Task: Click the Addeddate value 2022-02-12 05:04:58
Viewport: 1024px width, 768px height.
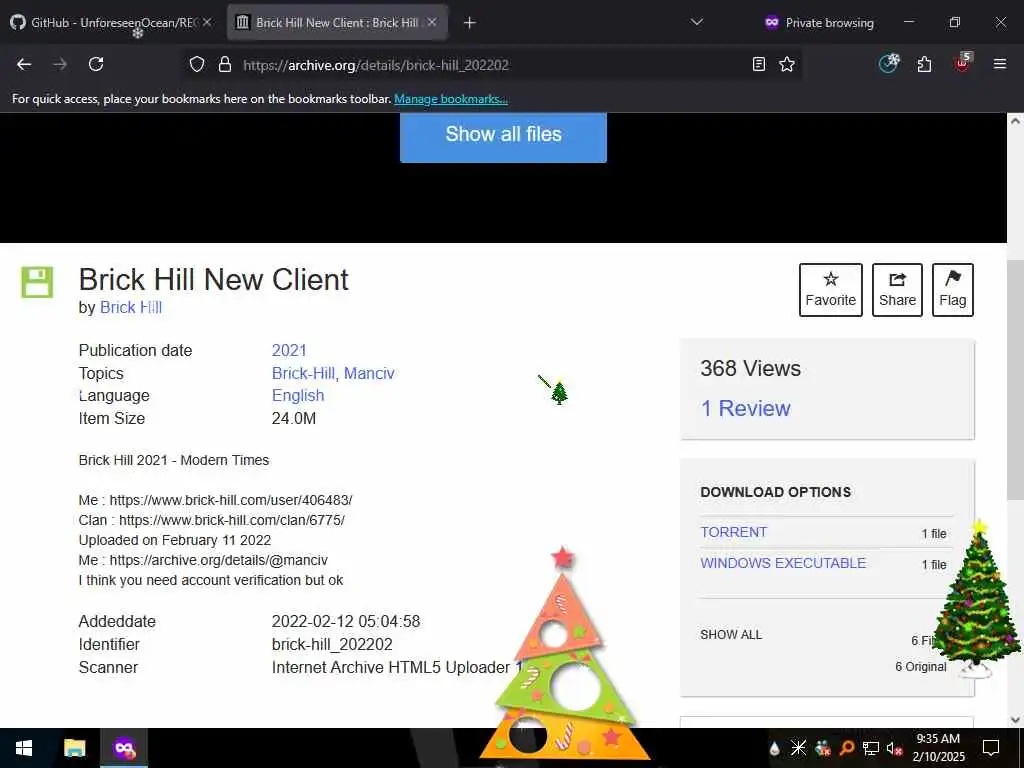Action: 345,622
